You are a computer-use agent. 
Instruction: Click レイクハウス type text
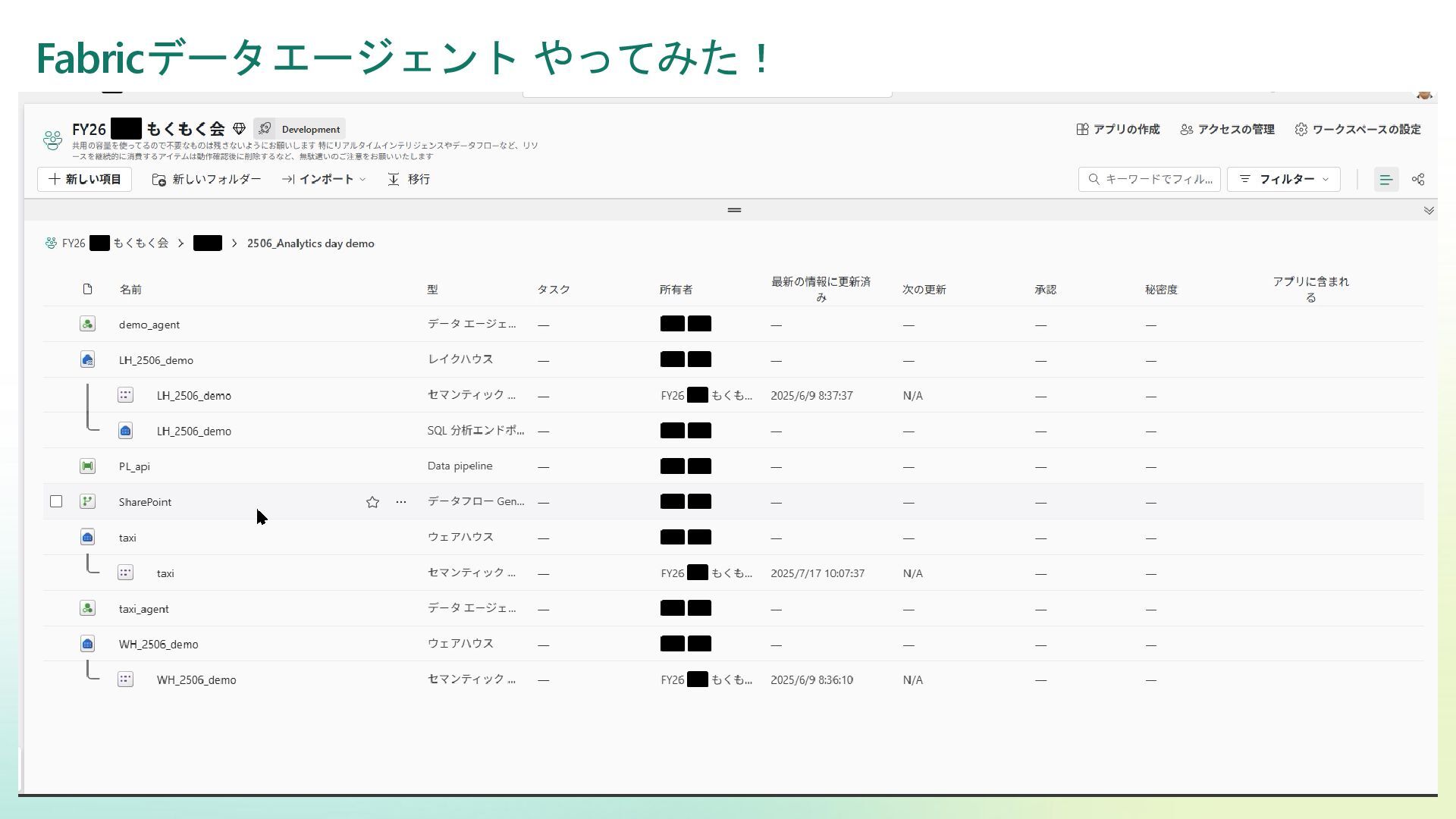(x=460, y=359)
